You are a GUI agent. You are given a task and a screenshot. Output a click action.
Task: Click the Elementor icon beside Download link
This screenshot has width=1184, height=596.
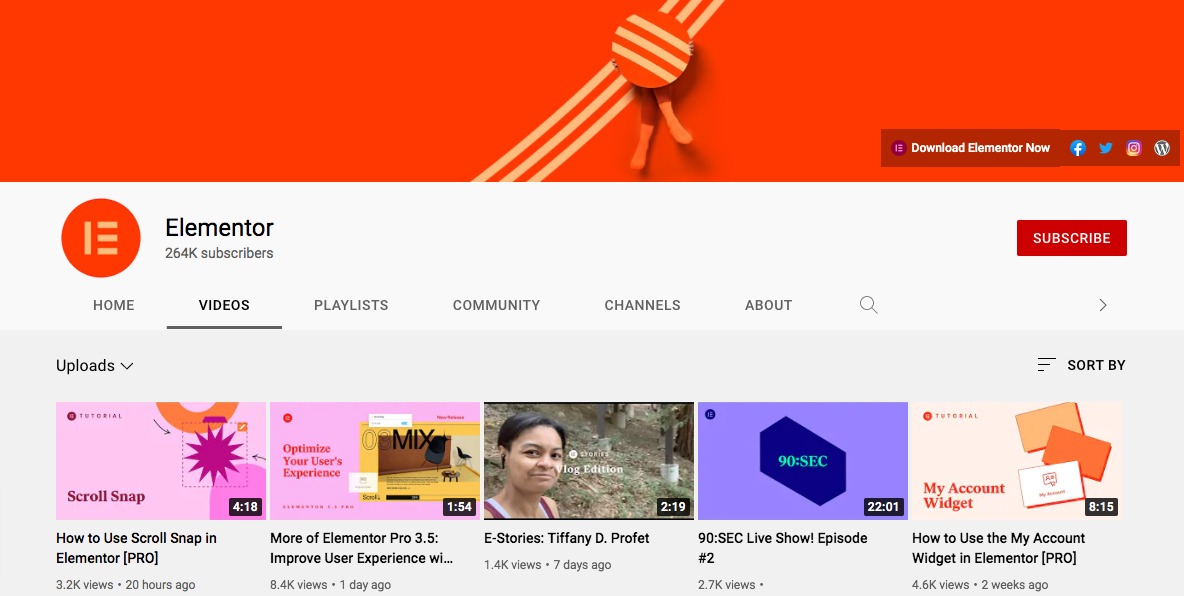(898, 148)
